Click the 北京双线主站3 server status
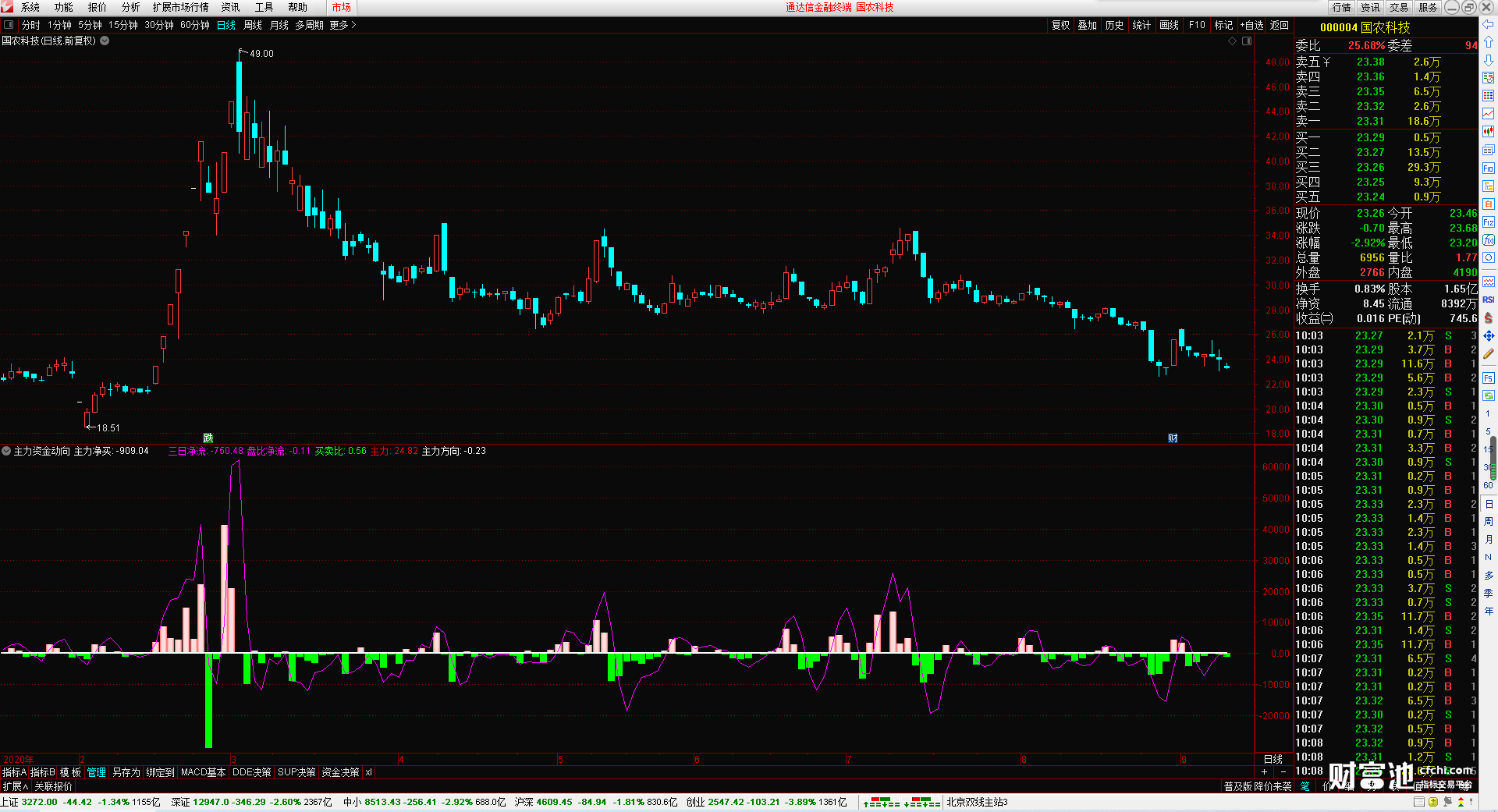The width and height of the screenshot is (1498, 812). tap(977, 802)
